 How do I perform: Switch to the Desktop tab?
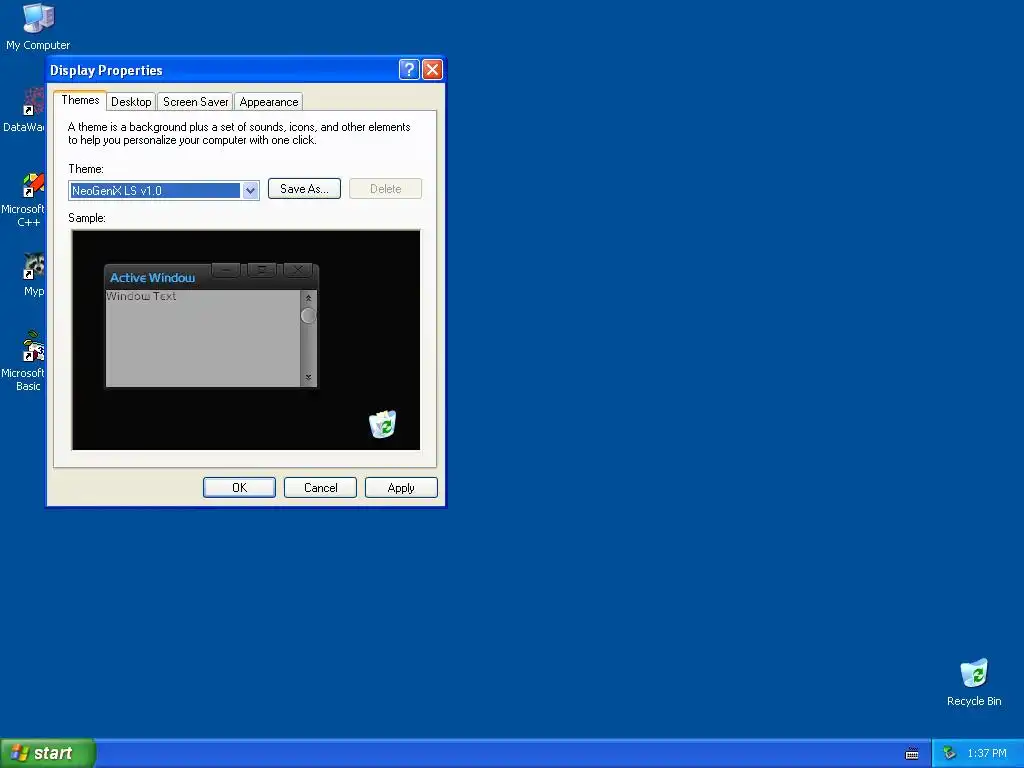point(131,101)
